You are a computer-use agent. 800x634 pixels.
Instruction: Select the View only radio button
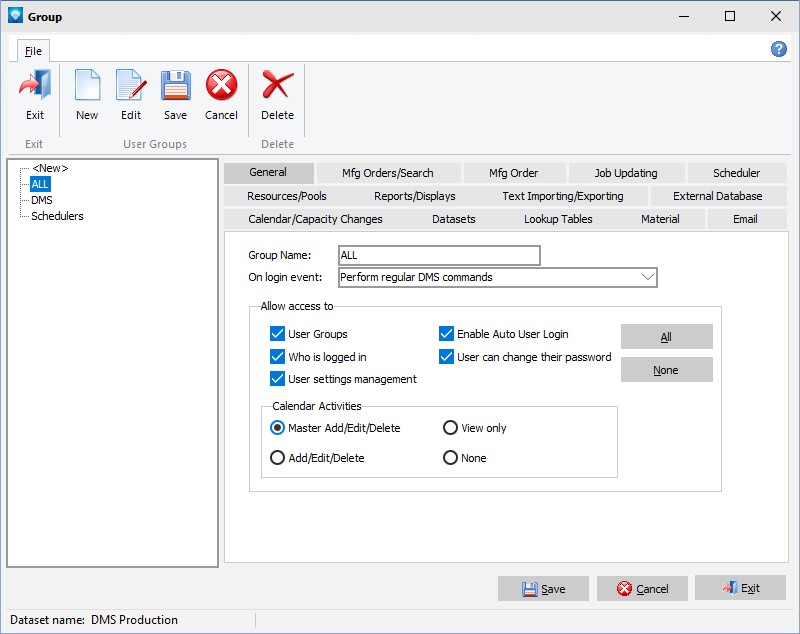(450, 428)
